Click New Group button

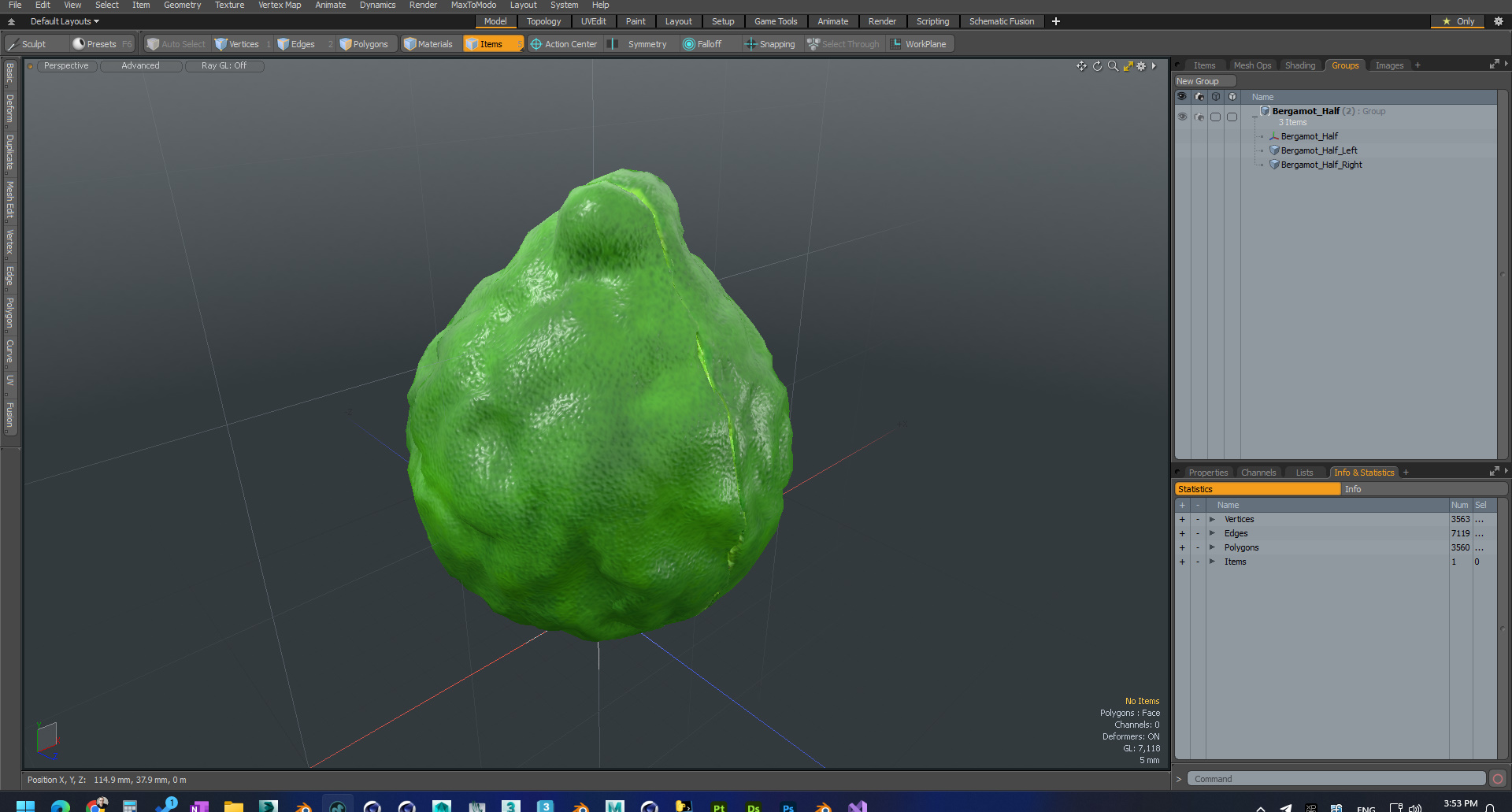(1205, 81)
